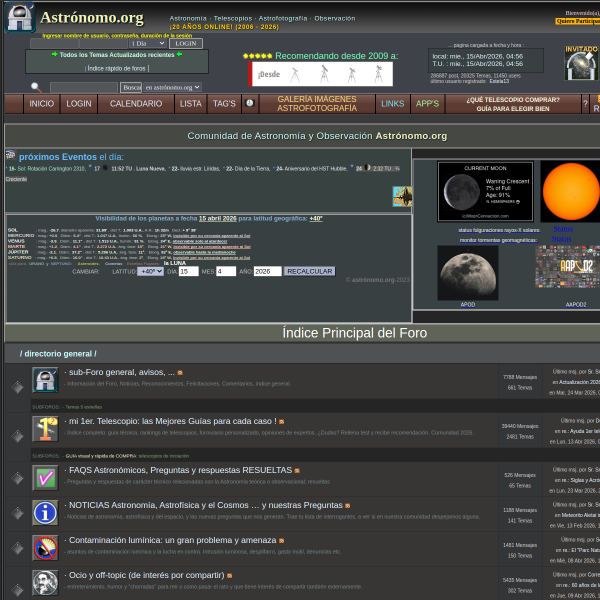The width and height of the screenshot is (600, 600).
Task: Click the username input field
Action: (54, 44)
